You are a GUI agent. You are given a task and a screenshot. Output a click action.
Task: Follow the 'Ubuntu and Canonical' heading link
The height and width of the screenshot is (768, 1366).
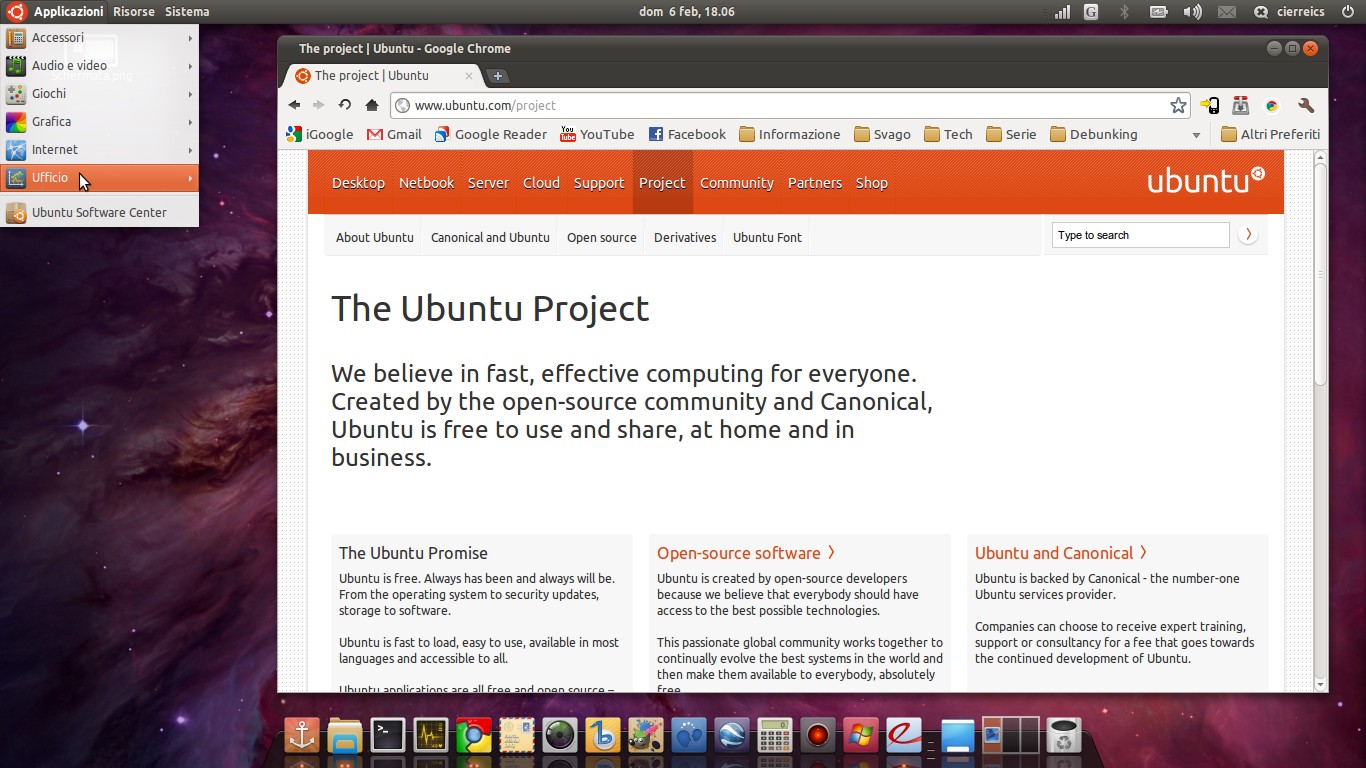coord(1061,553)
